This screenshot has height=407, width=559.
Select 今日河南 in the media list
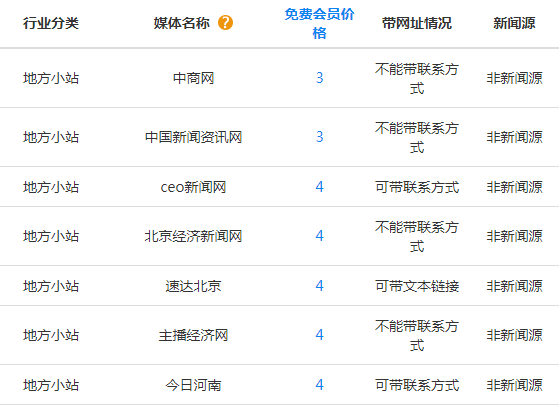[193, 385]
